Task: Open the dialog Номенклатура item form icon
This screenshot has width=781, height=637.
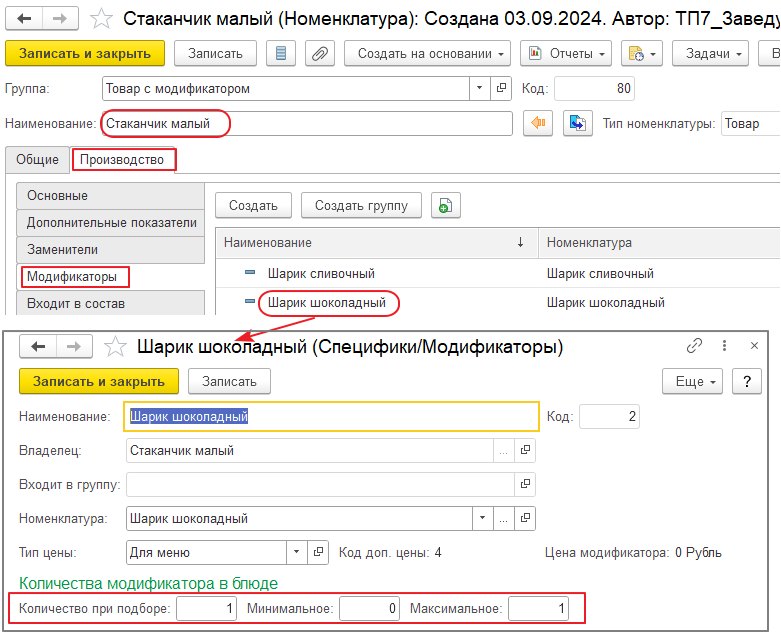Action: tap(525, 518)
